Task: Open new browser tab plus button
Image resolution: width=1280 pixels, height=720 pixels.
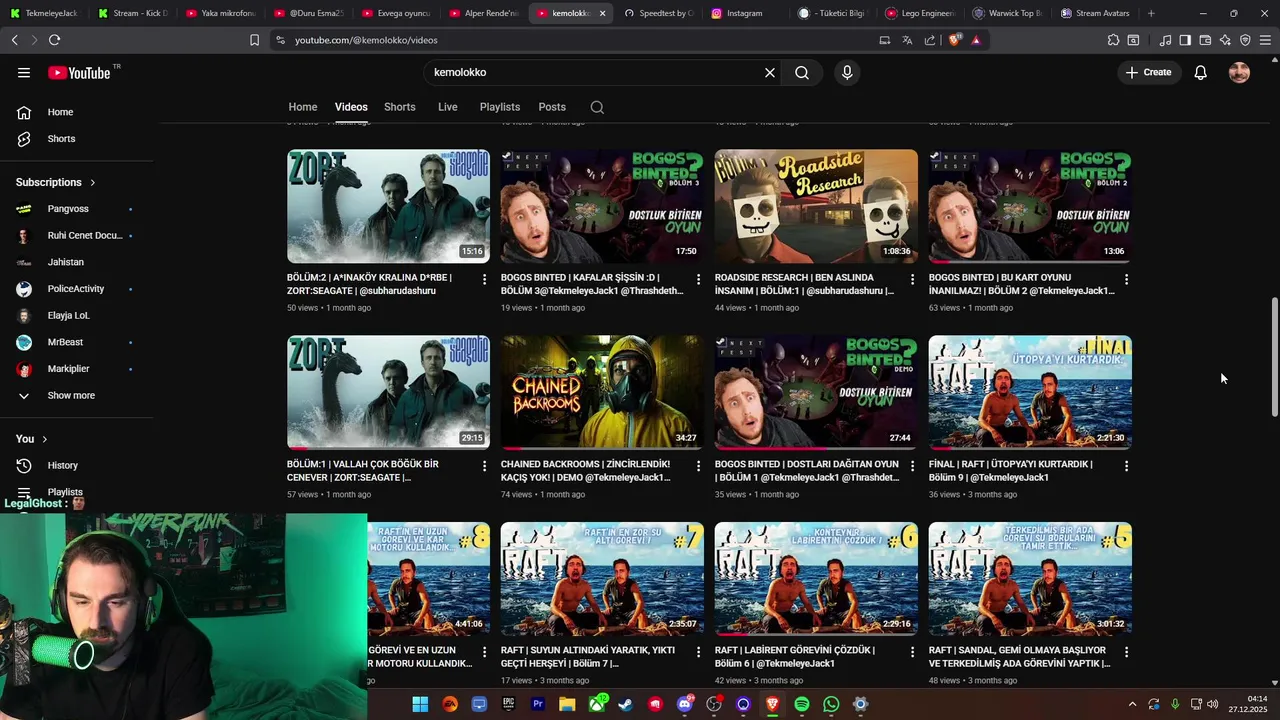Action: 1151,13
